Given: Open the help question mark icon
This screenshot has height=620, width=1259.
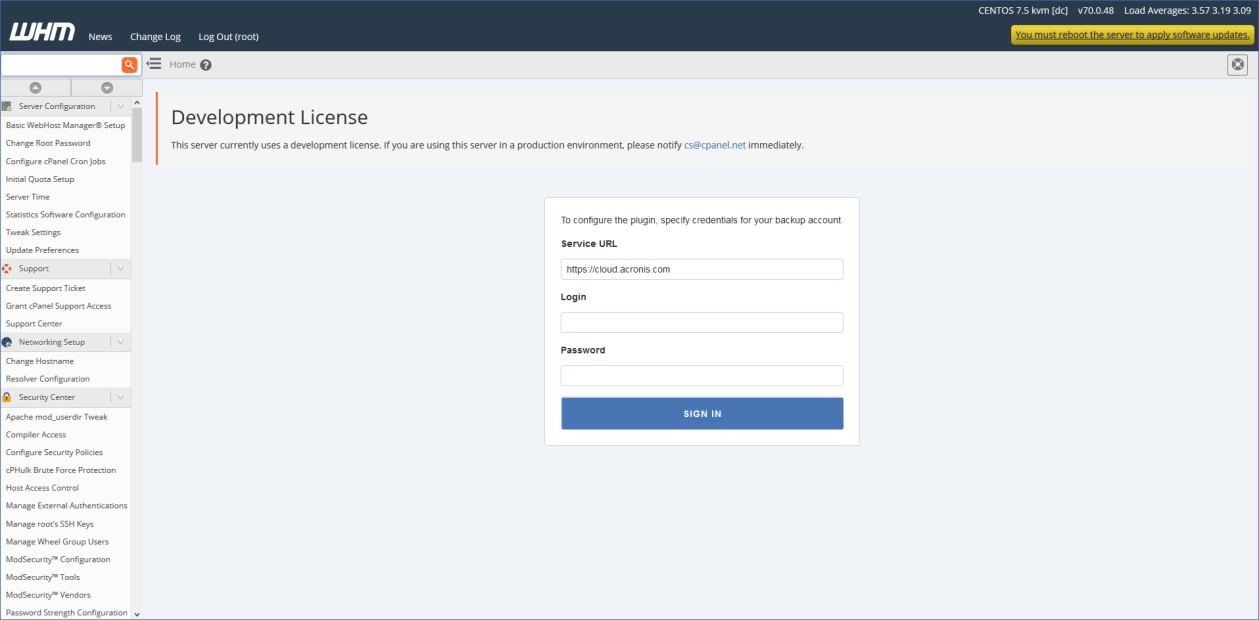Looking at the screenshot, I should [206, 65].
